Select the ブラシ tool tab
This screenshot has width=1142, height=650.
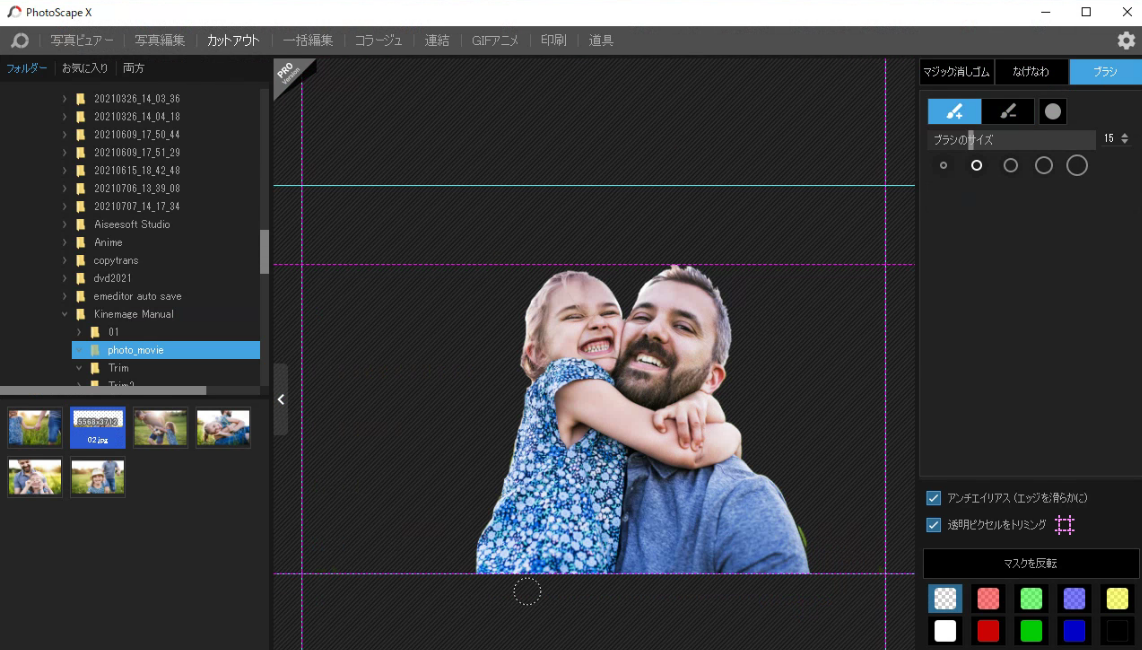1106,71
